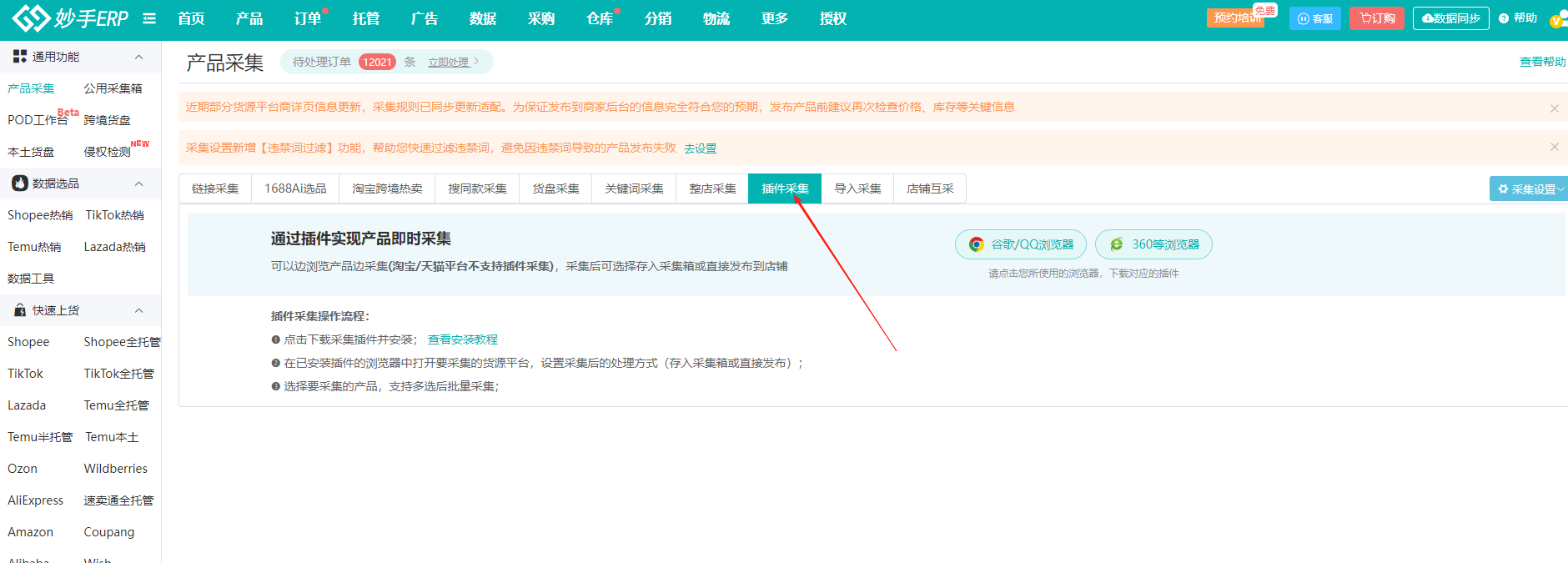
Task: Click the 立即处理 pending orders link
Action: coord(452,62)
